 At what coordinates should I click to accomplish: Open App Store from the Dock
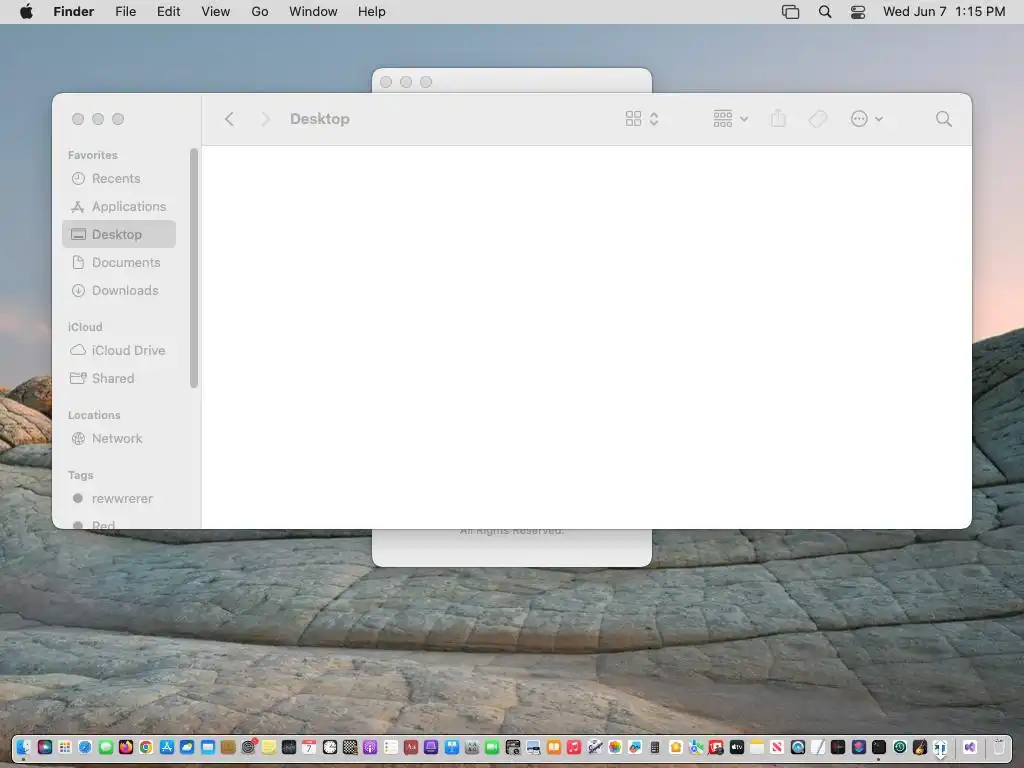[167, 747]
